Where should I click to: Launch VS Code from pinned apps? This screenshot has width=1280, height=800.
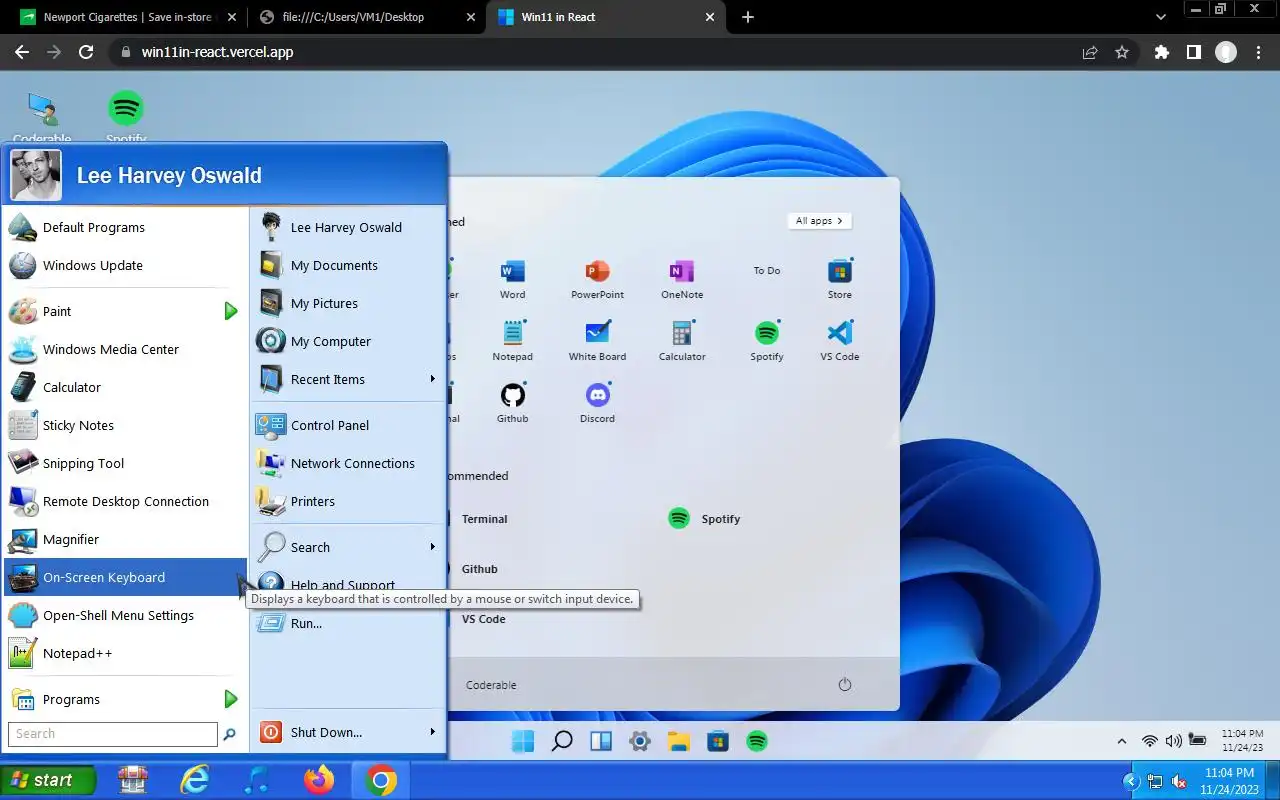click(x=840, y=341)
